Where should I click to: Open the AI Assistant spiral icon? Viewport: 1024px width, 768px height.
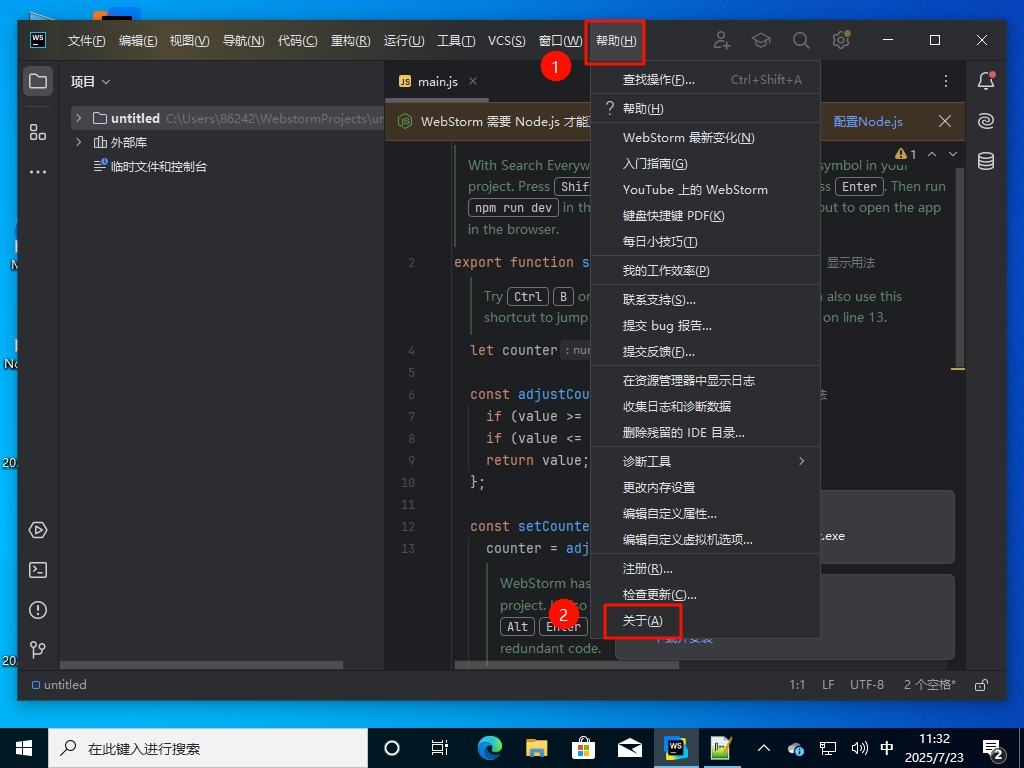tap(986, 121)
